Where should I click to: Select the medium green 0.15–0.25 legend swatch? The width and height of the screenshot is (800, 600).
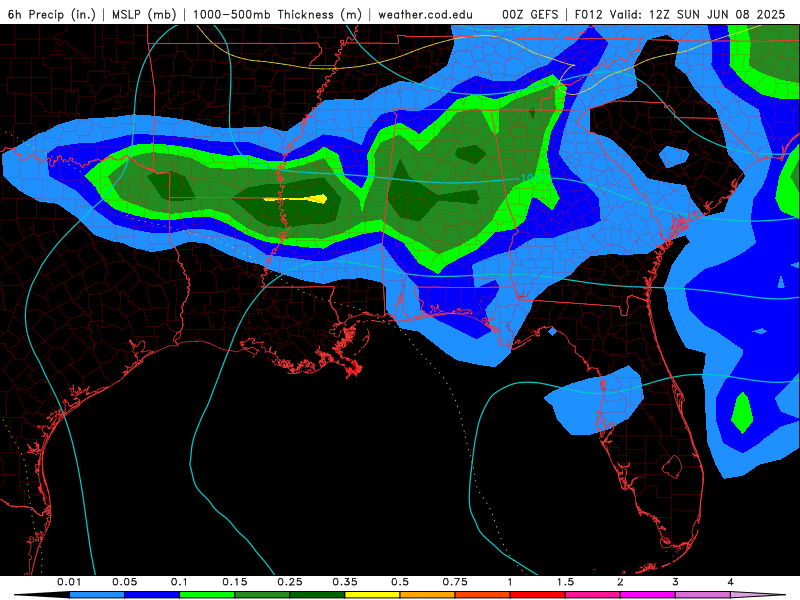pyautogui.click(x=262, y=595)
